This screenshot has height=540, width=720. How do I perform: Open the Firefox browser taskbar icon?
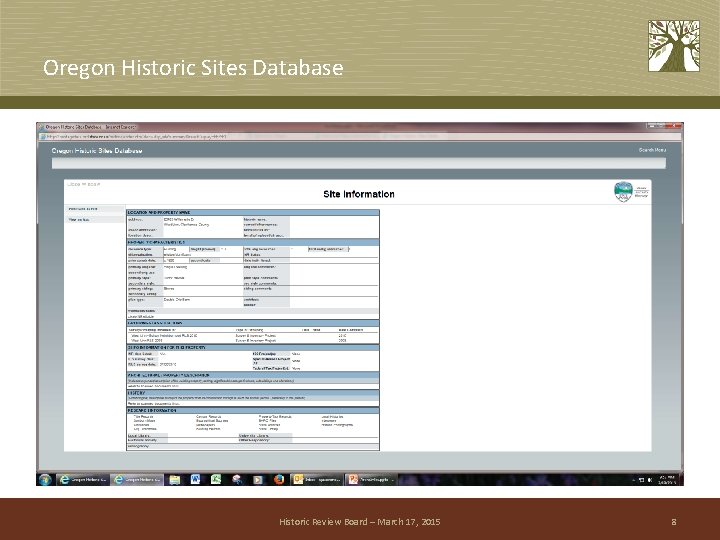tap(279, 479)
